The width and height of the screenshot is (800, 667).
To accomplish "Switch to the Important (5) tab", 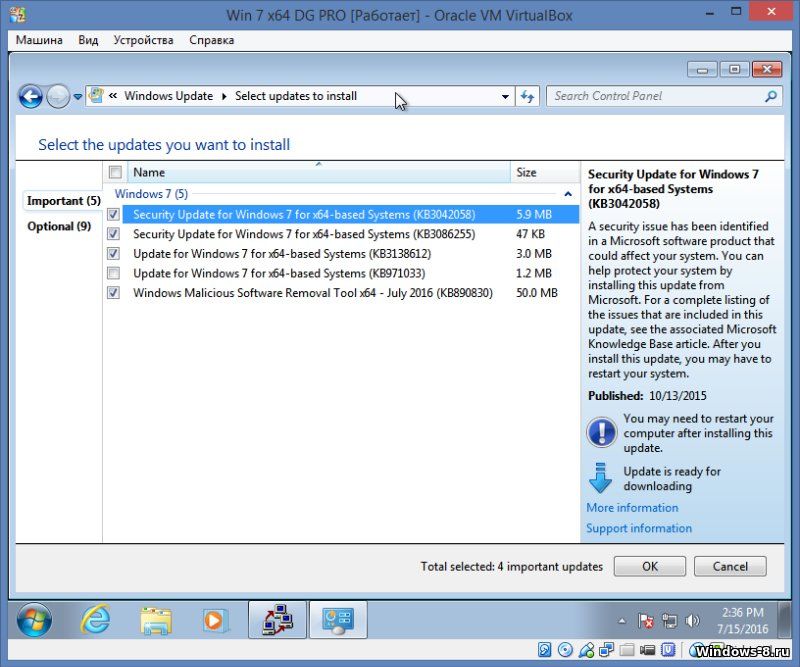I will click(64, 201).
